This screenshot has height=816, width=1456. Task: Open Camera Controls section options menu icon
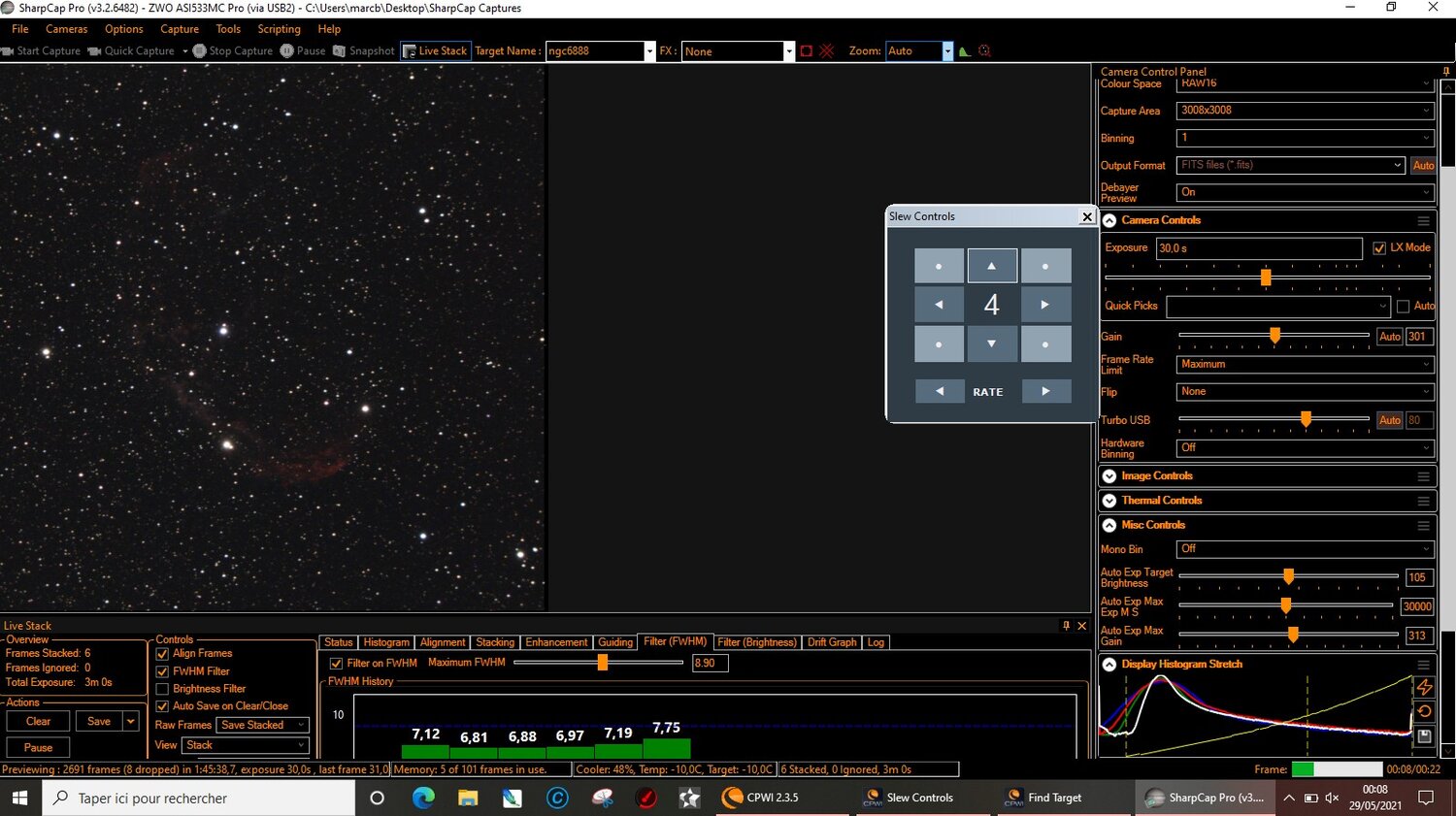pyautogui.click(x=1423, y=221)
